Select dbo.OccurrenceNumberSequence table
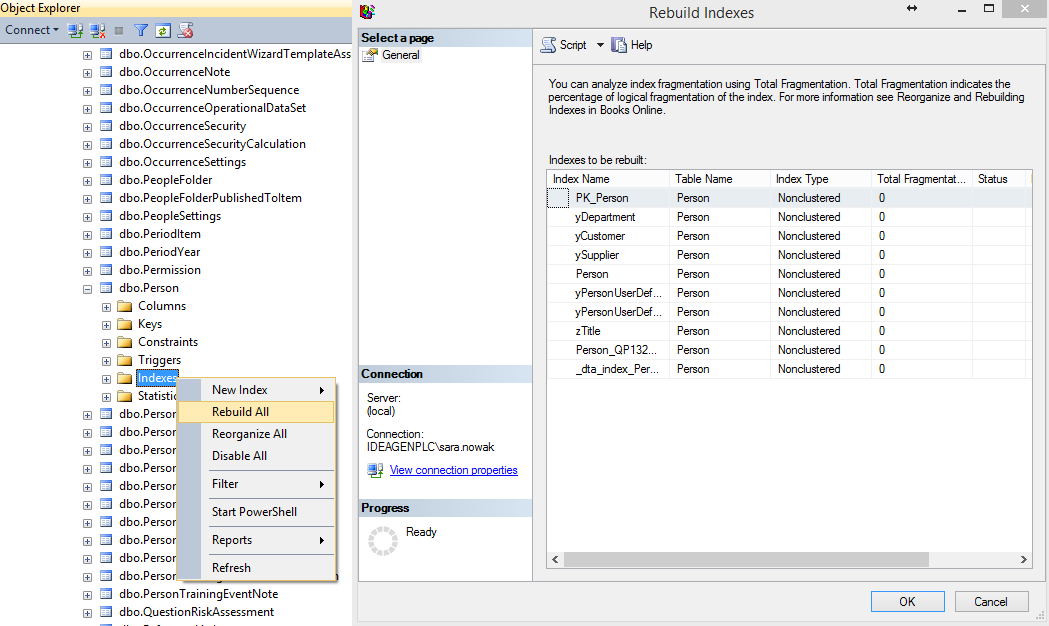 tap(209, 90)
